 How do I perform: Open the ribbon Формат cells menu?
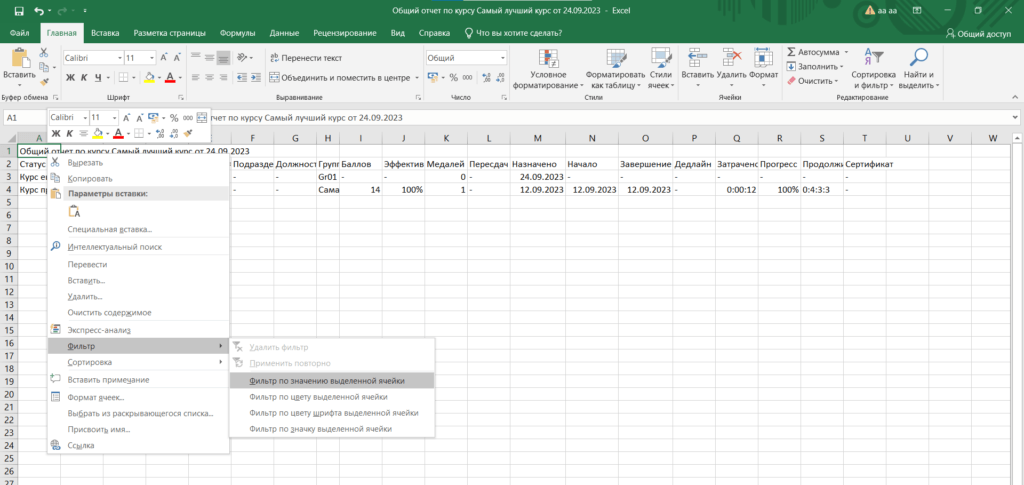(x=763, y=69)
